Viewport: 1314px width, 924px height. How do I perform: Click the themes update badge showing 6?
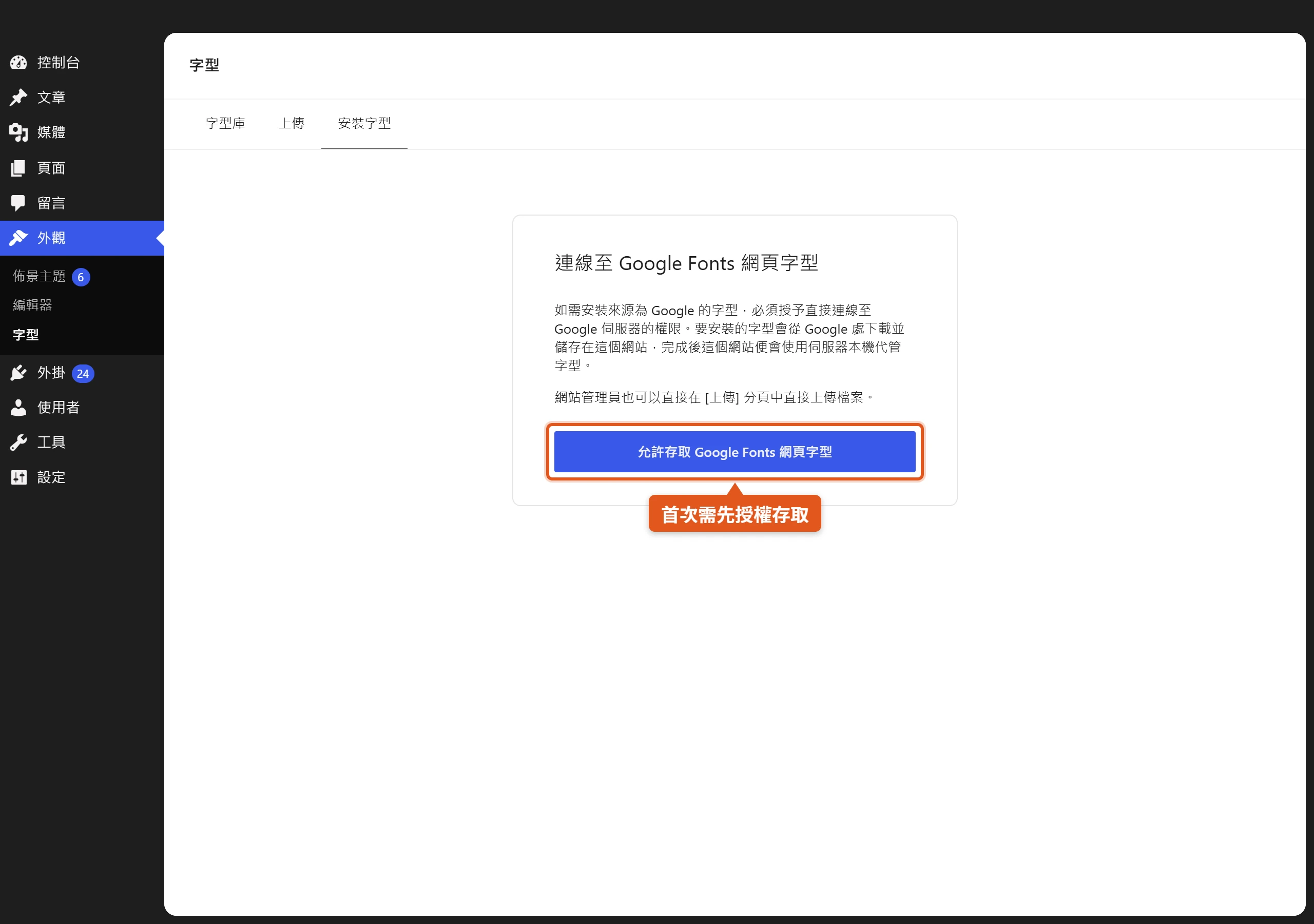coord(81,277)
